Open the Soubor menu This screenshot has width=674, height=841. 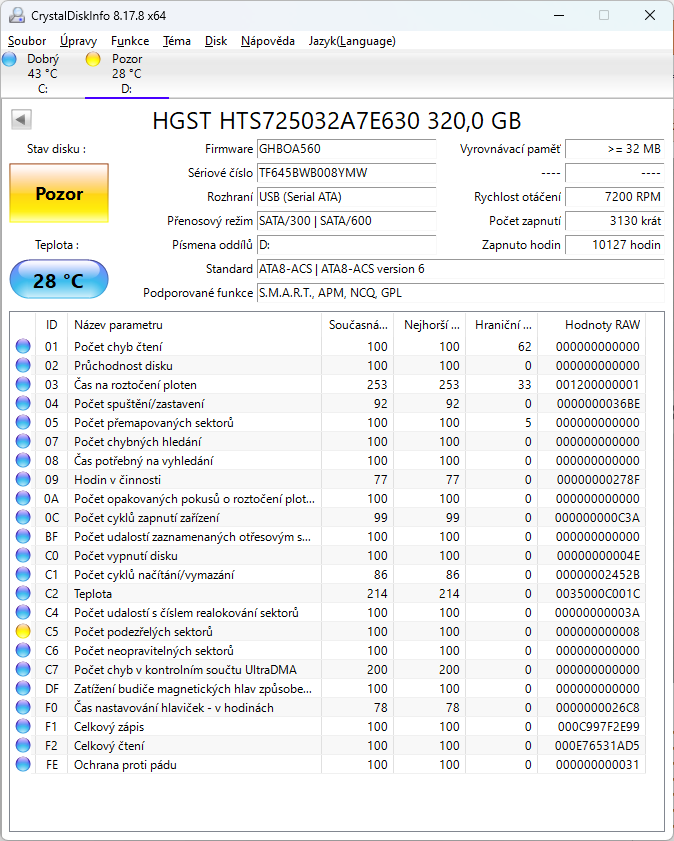[27, 41]
